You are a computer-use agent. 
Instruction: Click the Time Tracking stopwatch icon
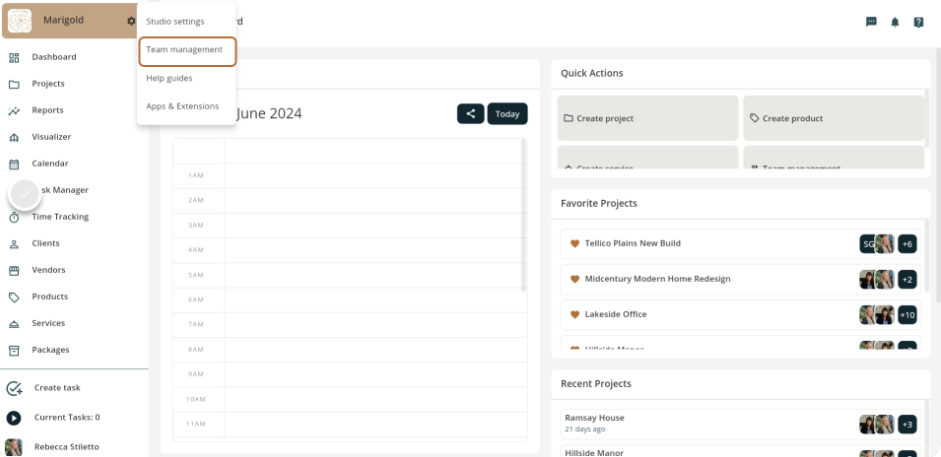pyautogui.click(x=14, y=218)
